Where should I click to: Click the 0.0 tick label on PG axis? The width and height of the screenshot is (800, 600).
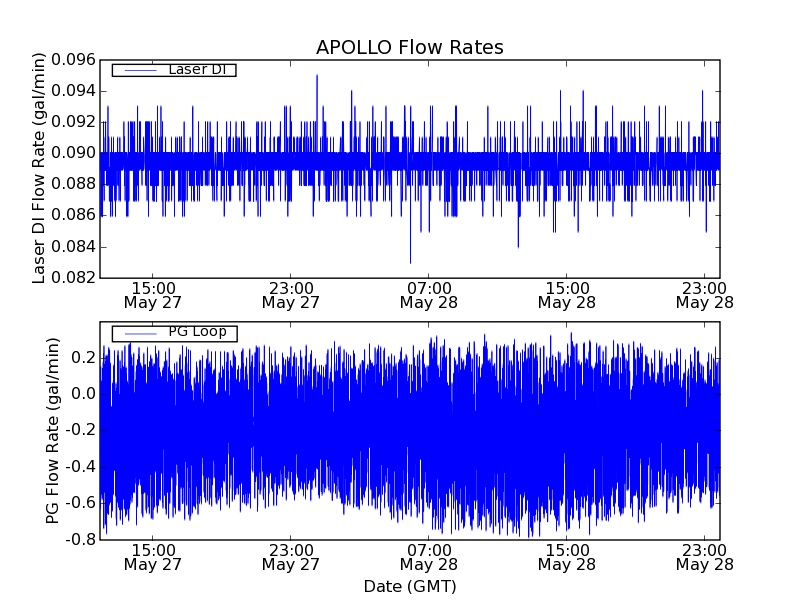(82, 394)
